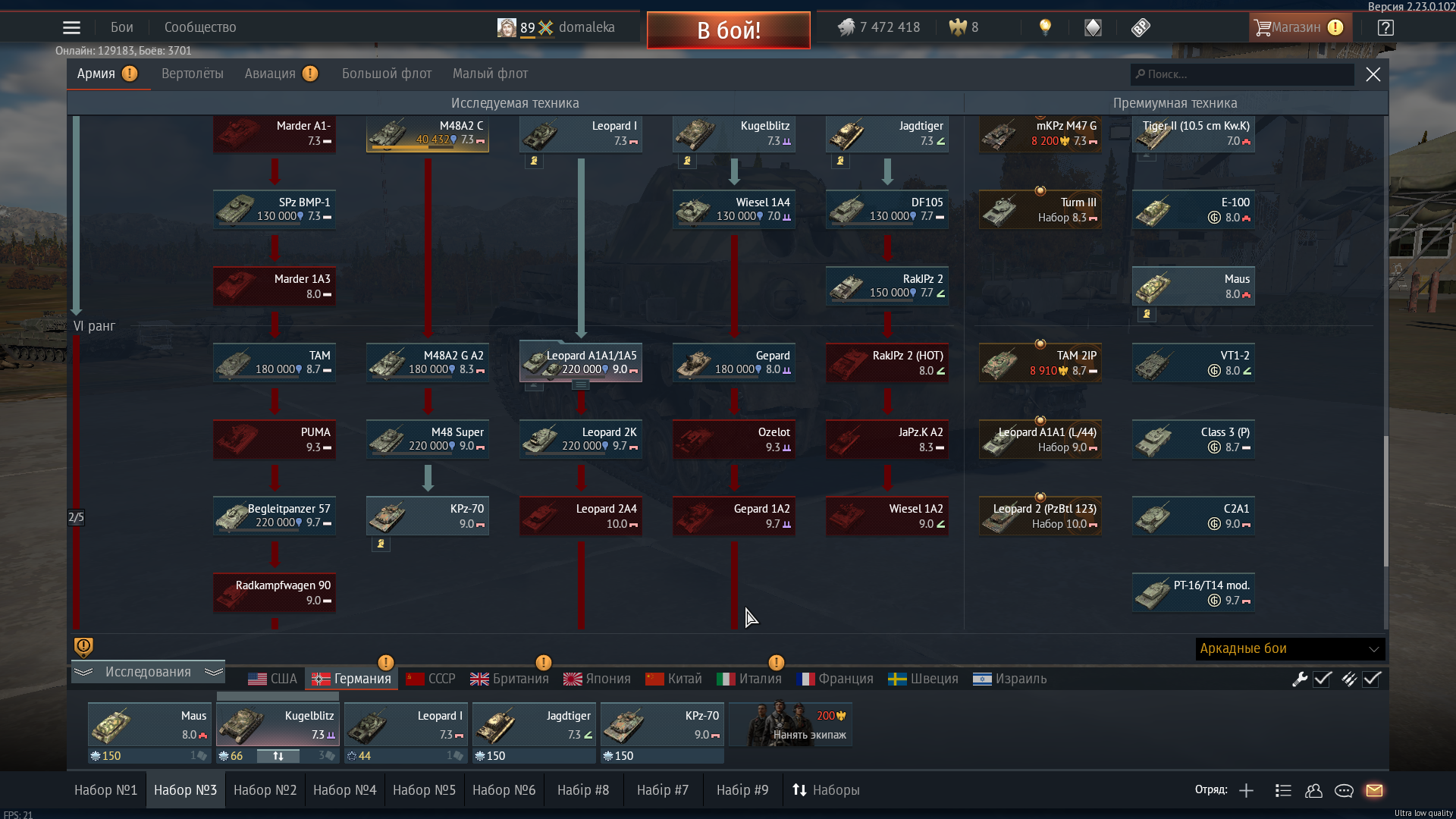Click the yellow warning shield icon
Screen dimensions: 1456x819
[x=83, y=647]
